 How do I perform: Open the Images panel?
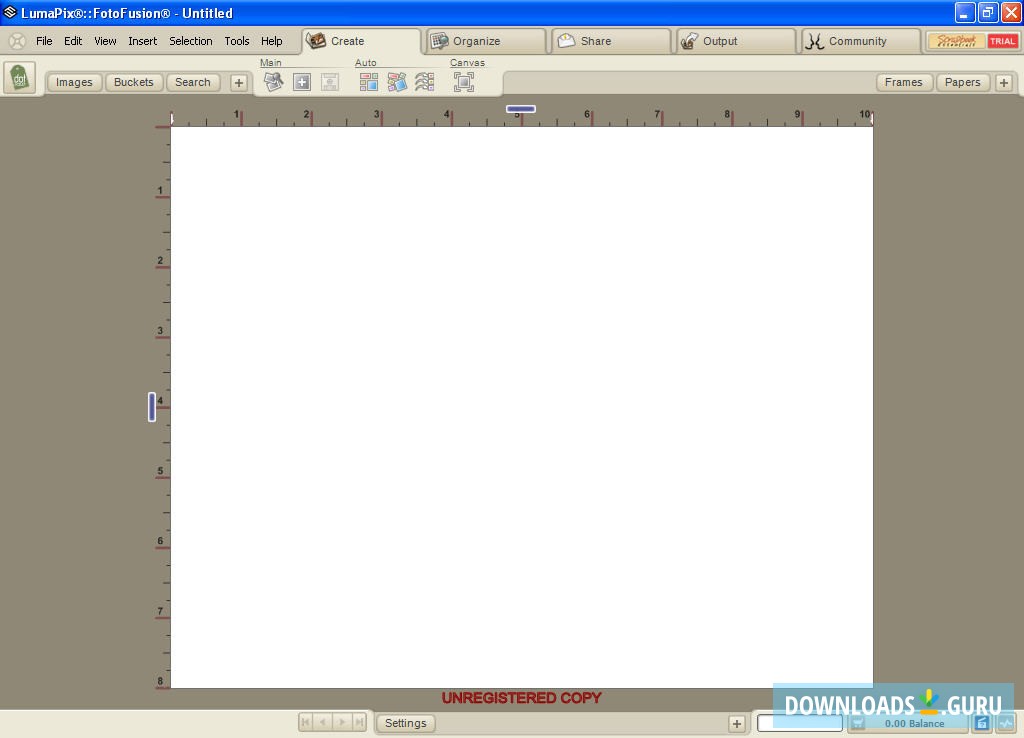[x=74, y=82]
